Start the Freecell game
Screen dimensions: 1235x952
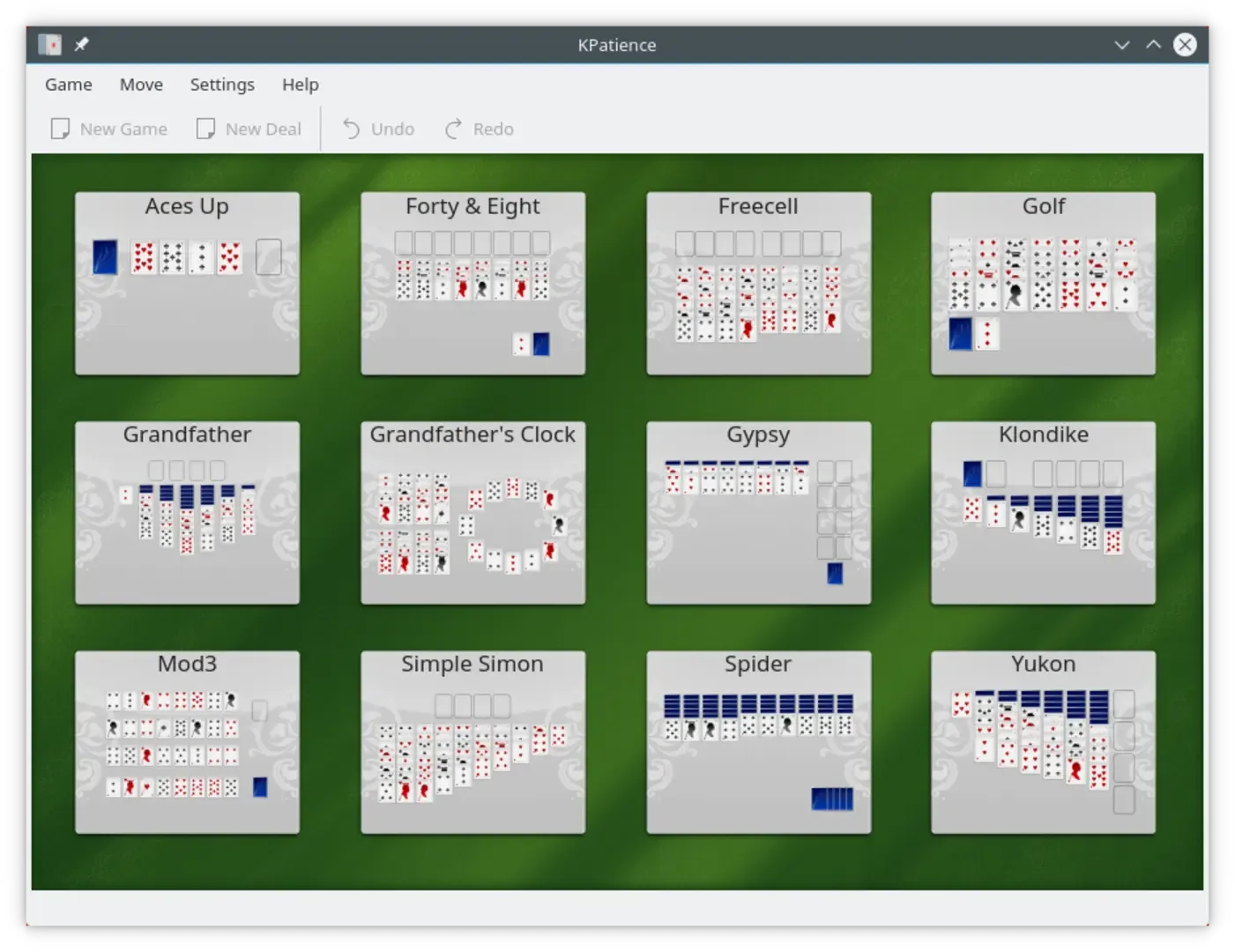click(758, 283)
